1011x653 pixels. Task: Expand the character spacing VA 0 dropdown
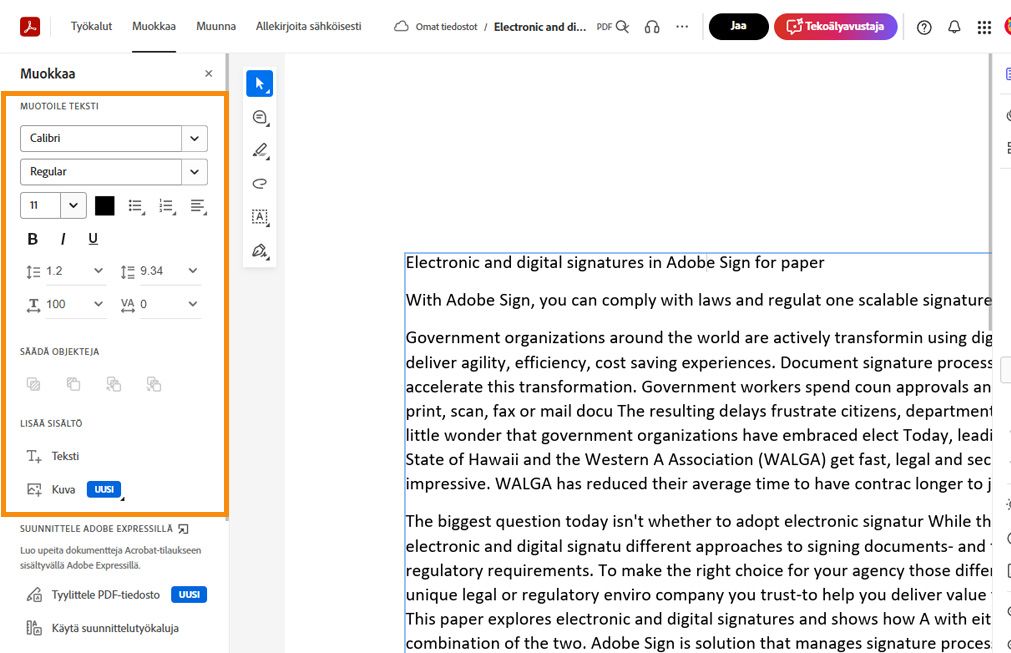192,304
